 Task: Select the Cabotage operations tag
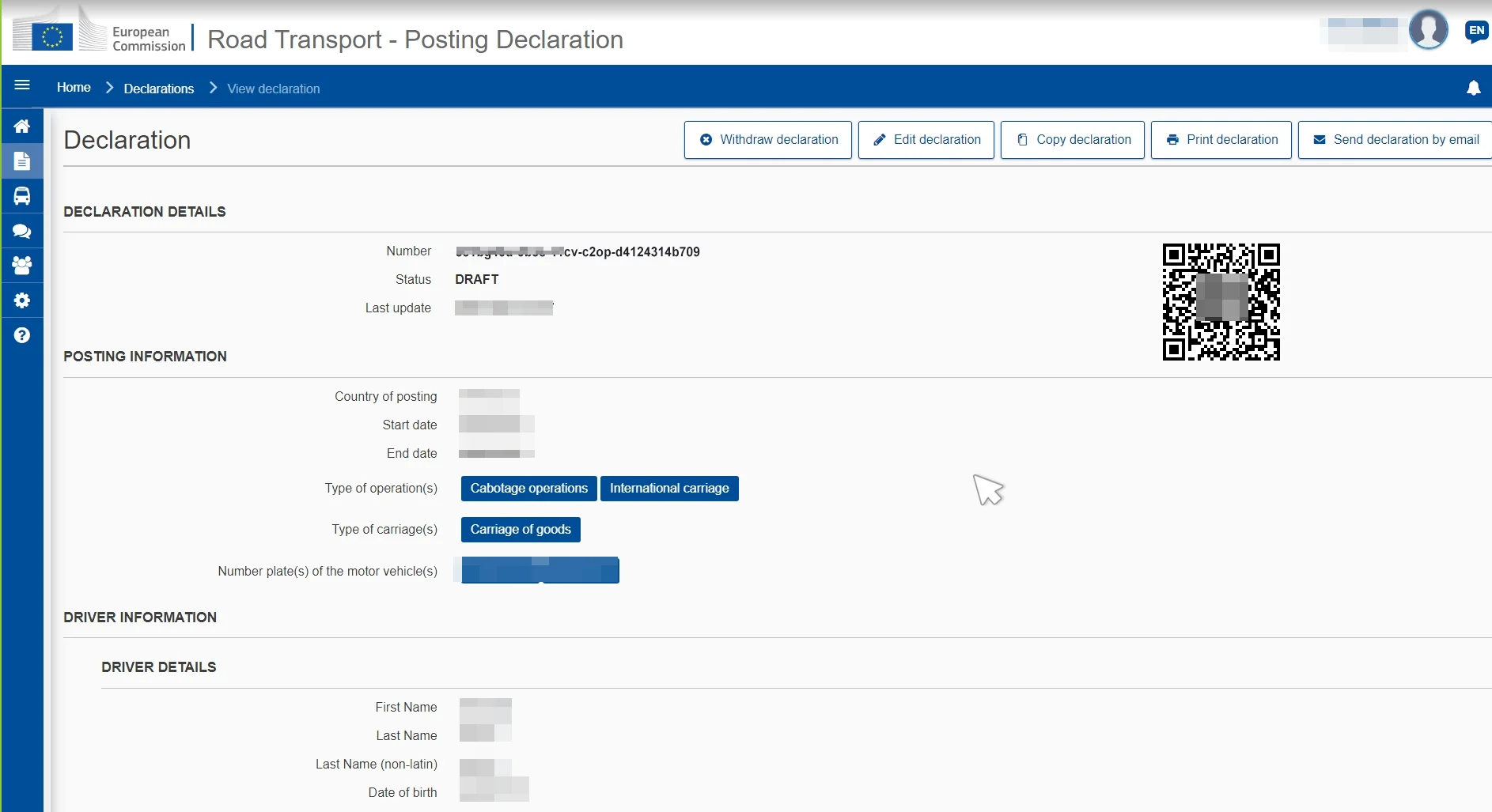coord(529,489)
